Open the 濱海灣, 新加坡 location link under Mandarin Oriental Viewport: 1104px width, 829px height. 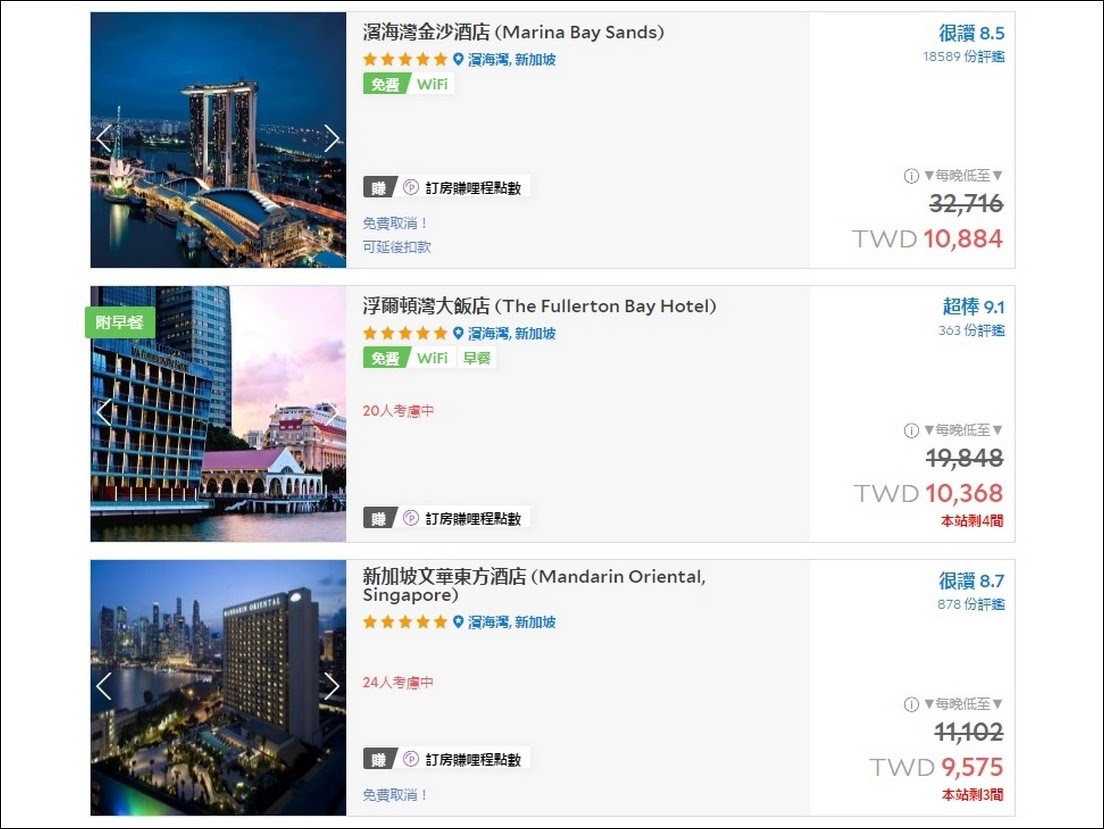pos(512,622)
